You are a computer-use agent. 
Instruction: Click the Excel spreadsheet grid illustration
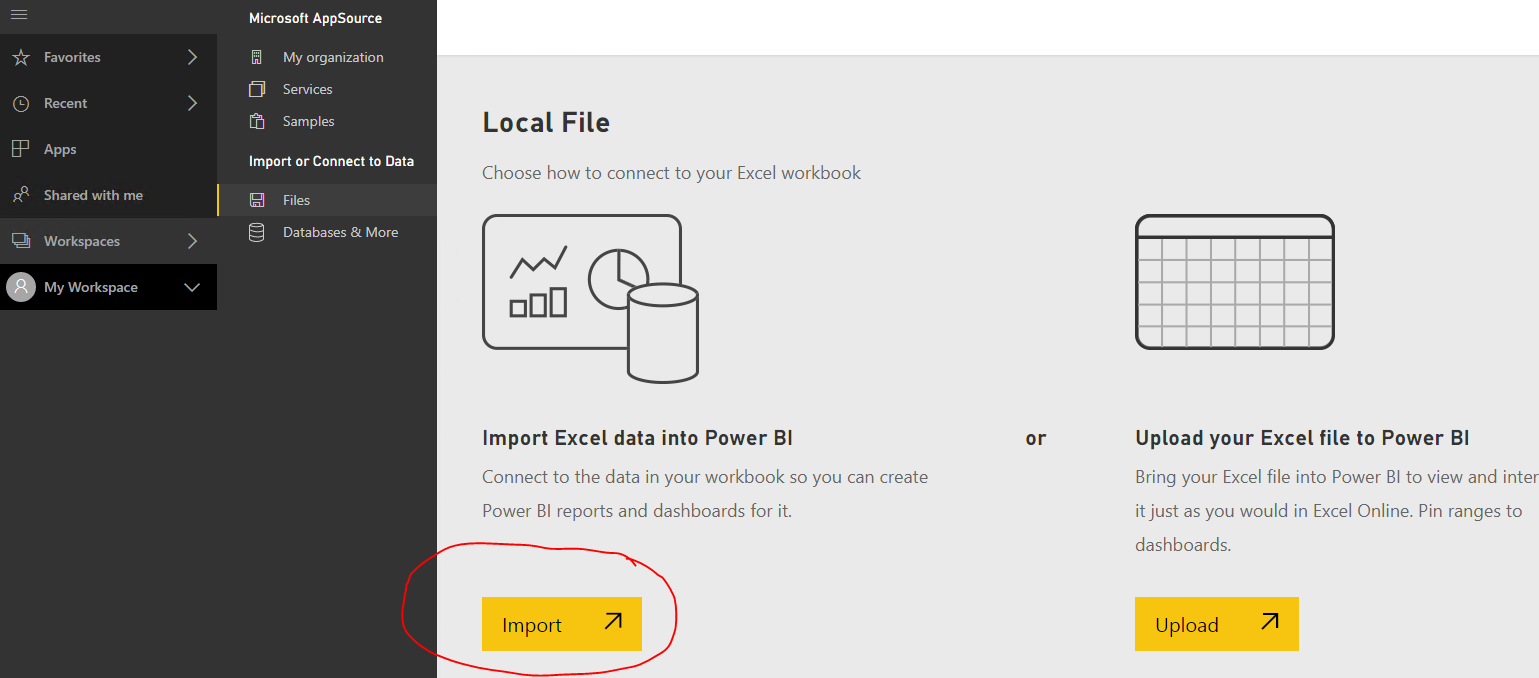[1235, 282]
